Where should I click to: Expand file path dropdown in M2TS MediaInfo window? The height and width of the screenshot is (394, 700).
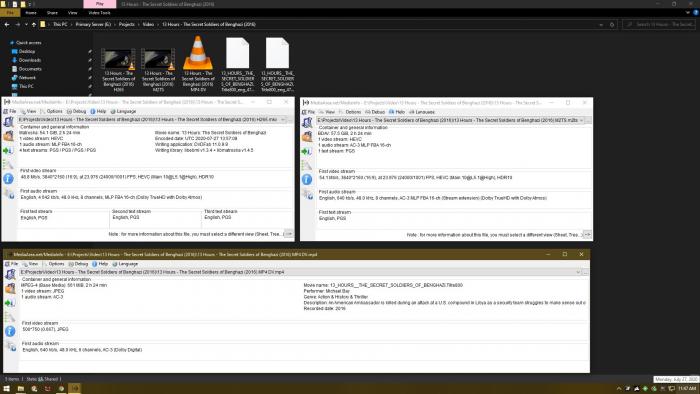tap(581, 120)
